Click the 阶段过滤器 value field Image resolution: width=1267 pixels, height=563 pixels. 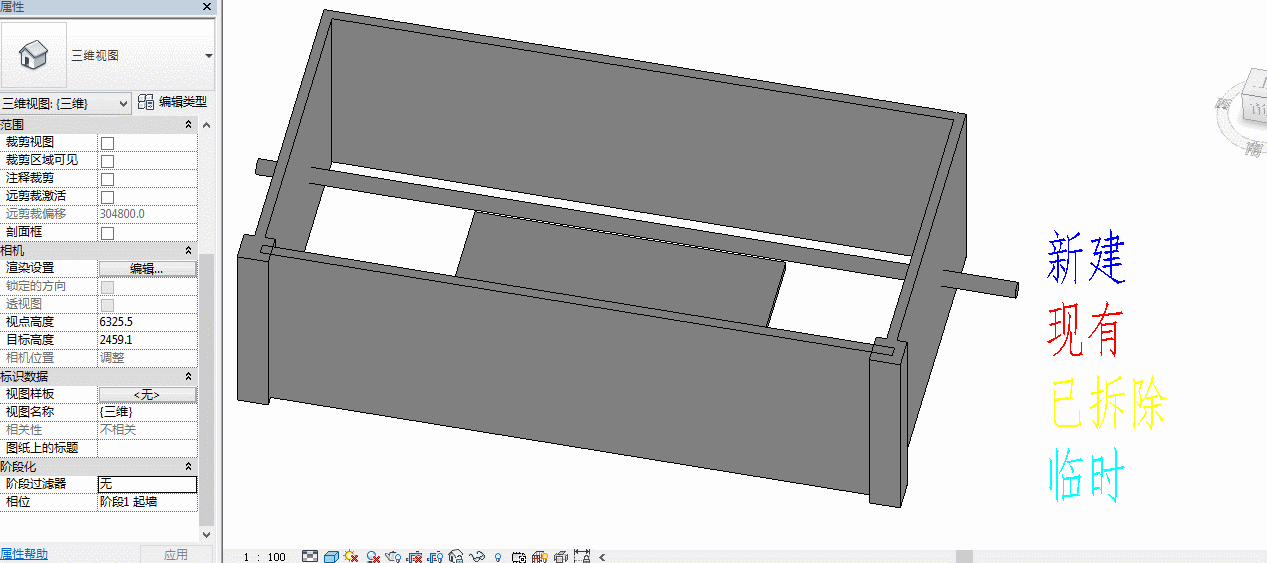coord(147,484)
